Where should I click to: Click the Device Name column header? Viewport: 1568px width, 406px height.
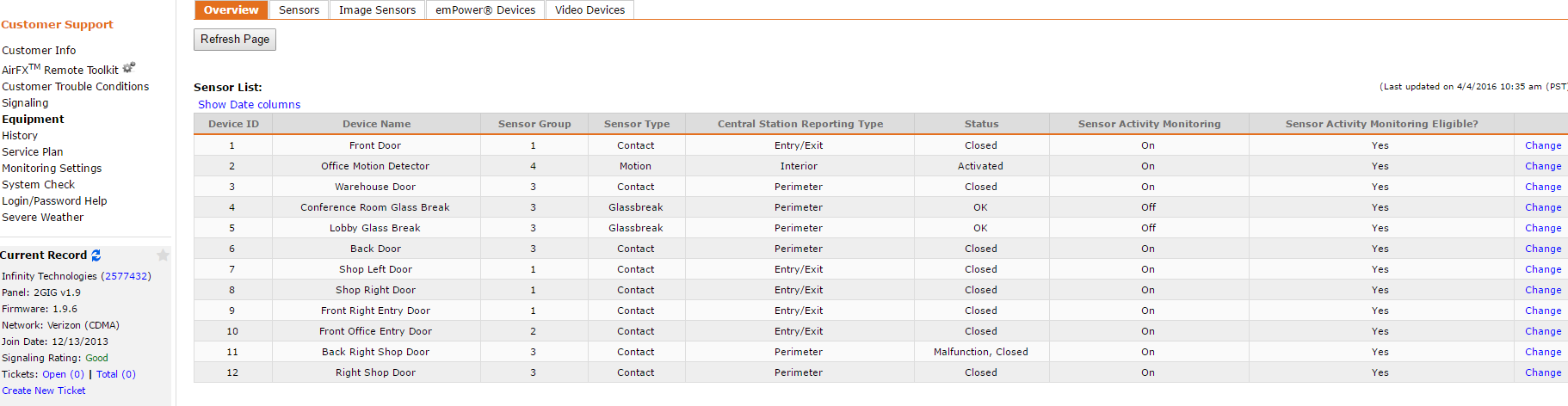pos(376,124)
